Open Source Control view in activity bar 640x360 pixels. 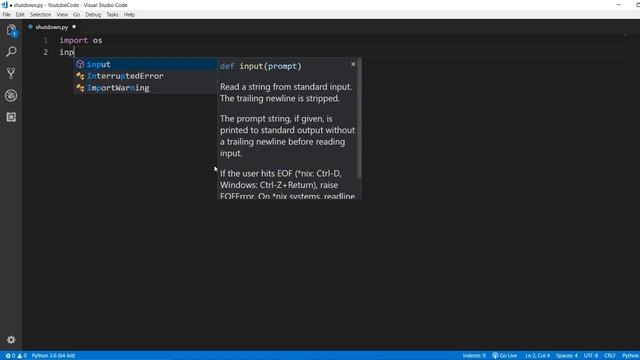11,73
